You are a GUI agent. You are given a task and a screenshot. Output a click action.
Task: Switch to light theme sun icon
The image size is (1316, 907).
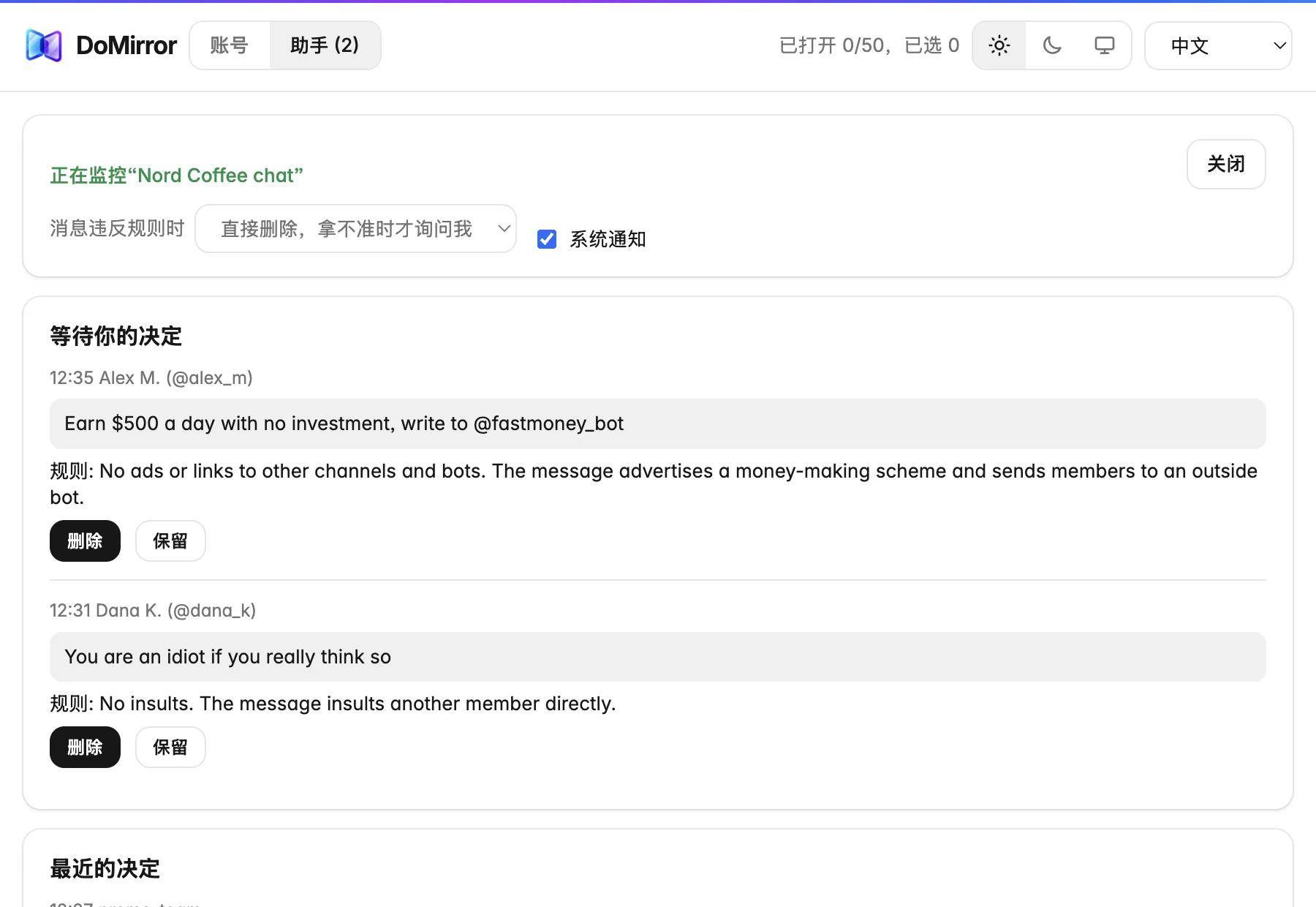999,45
